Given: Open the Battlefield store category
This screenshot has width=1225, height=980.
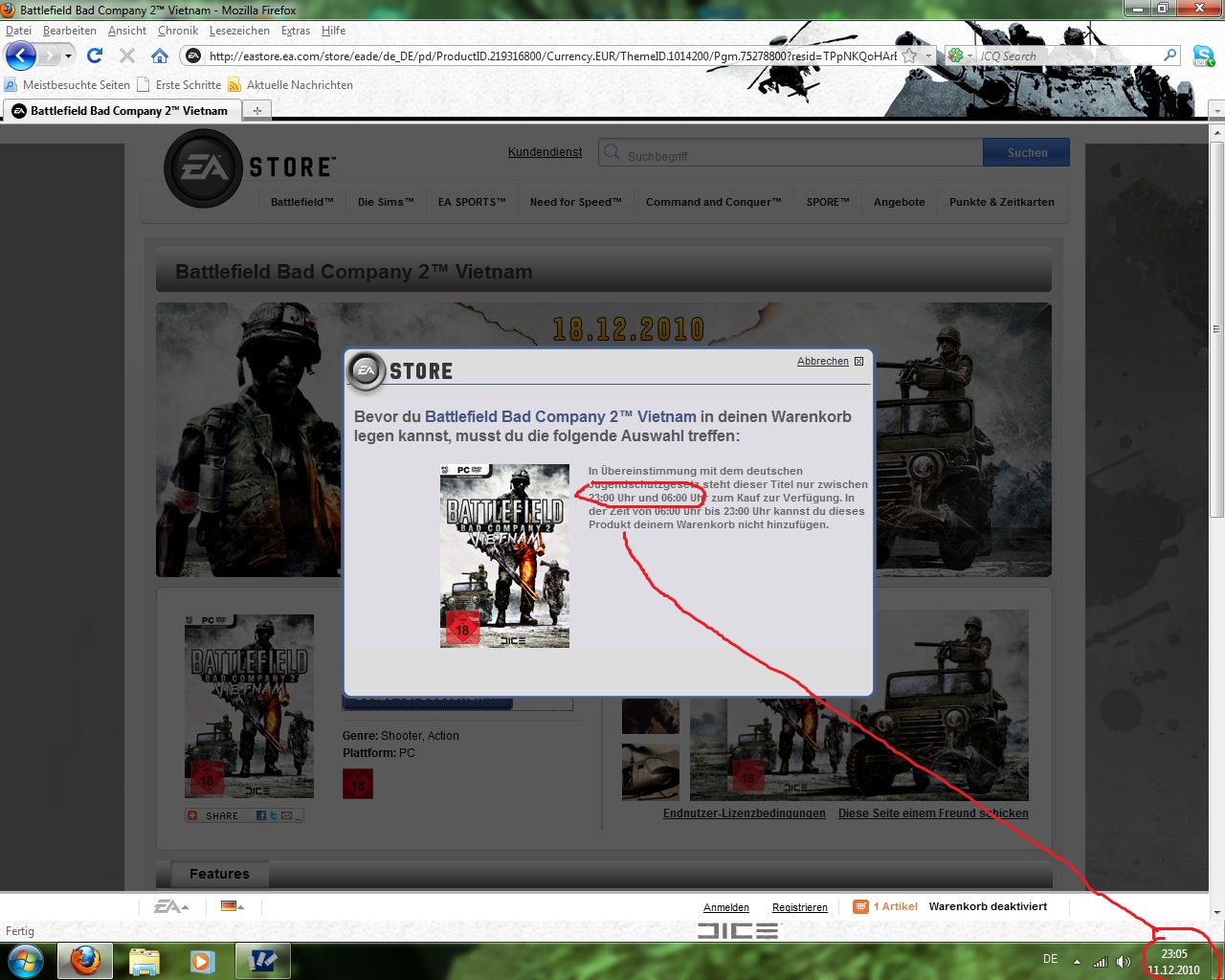Looking at the screenshot, I should click(x=301, y=202).
